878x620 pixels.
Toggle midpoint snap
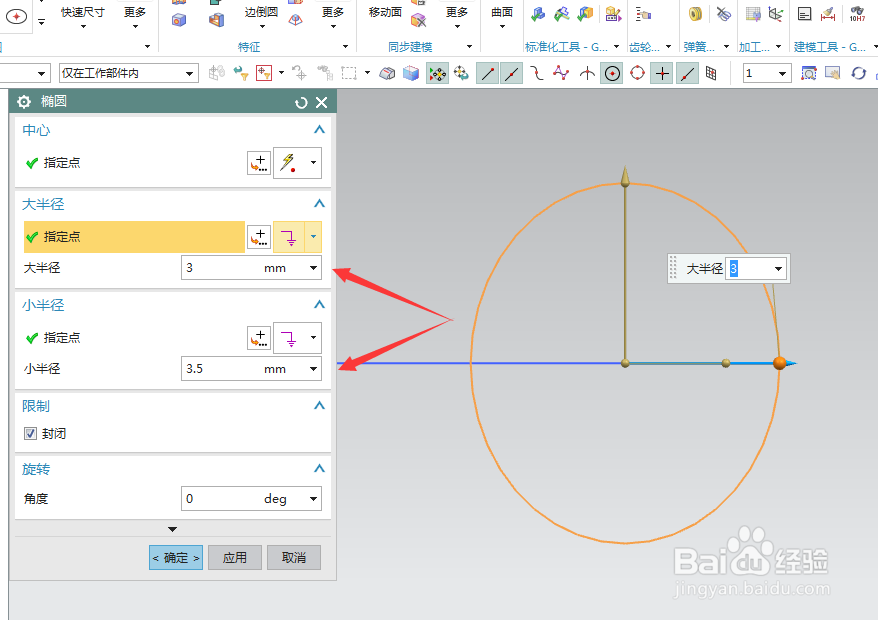tap(511, 73)
